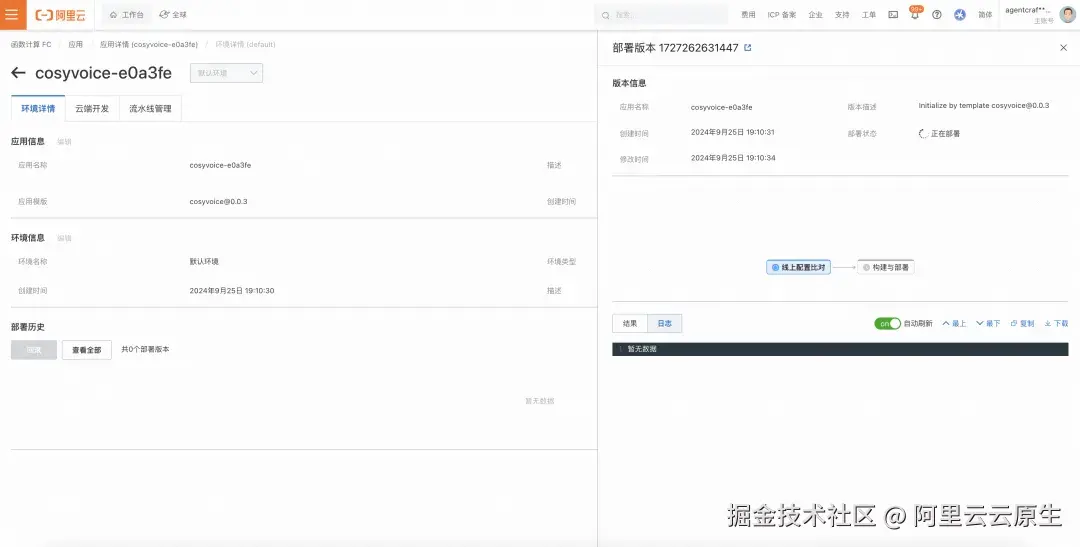
Task: Expand the 默认环境 environment dropdown
Action: [226, 73]
